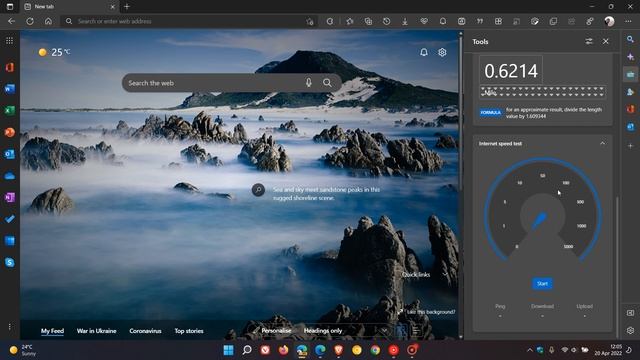This screenshot has width=640, height=360.
Task: Reload the page with the refresh icon
Action: coord(30,21)
